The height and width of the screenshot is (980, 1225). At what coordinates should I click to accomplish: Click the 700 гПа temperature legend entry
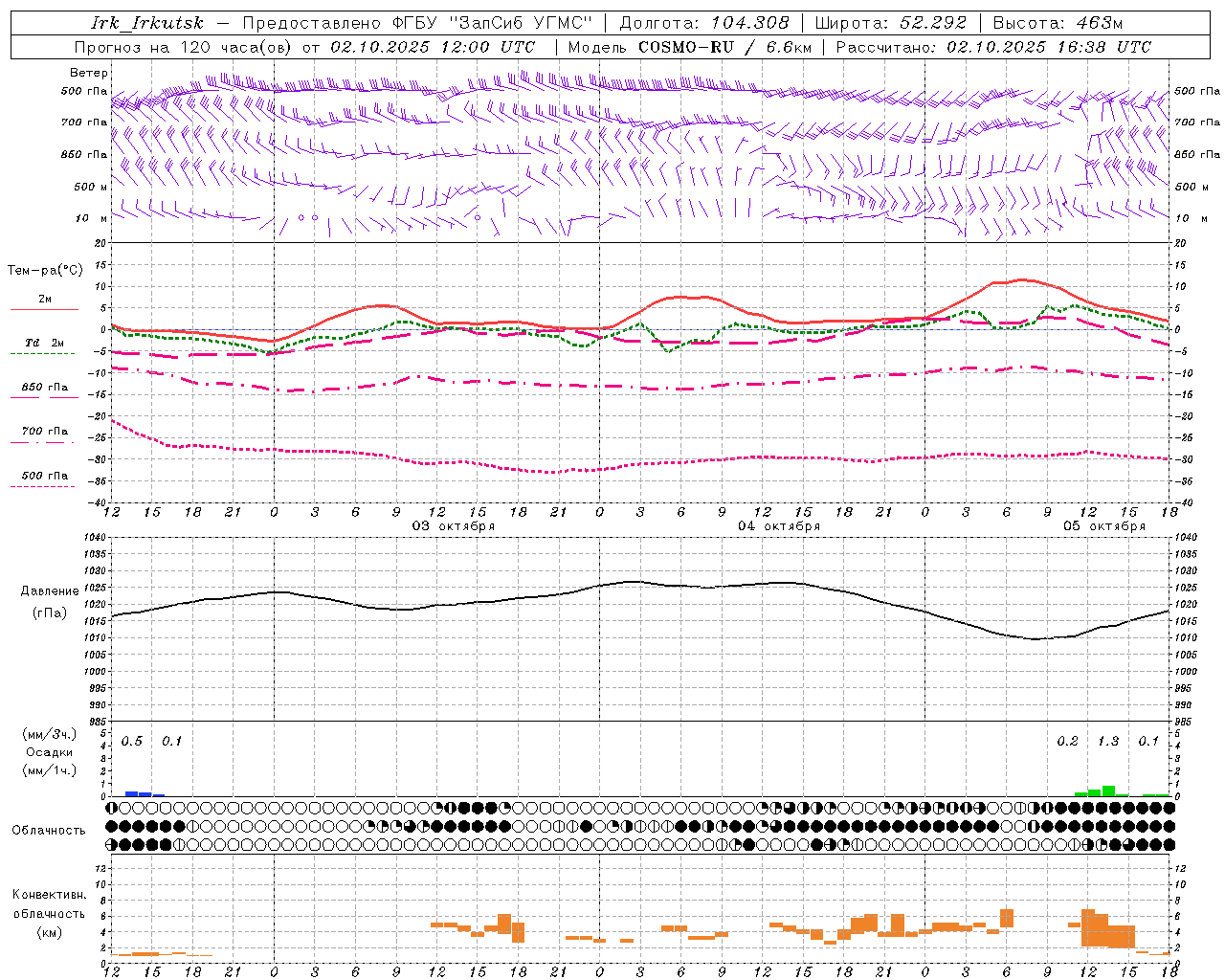tap(45, 432)
